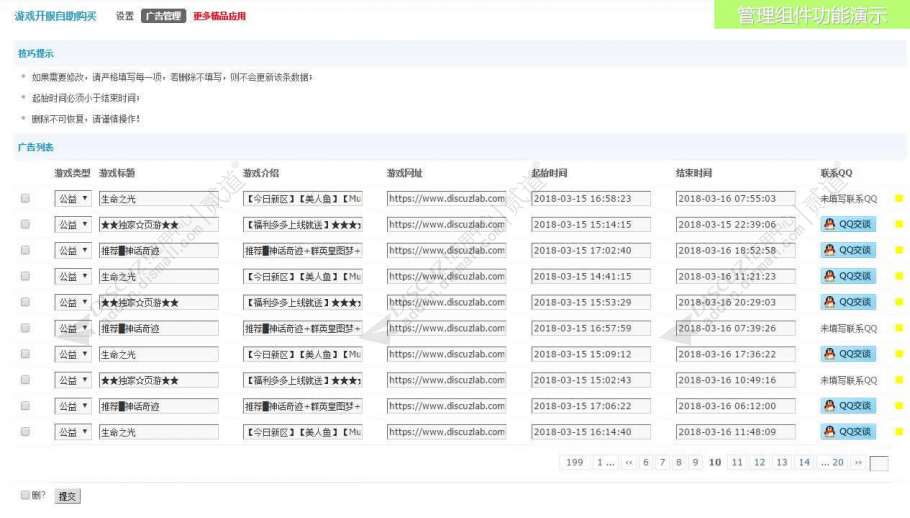This screenshot has width=910, height=518.
Task: Tick the checkbox for the 15:14:15 row
Action: [x=25, y=224]
